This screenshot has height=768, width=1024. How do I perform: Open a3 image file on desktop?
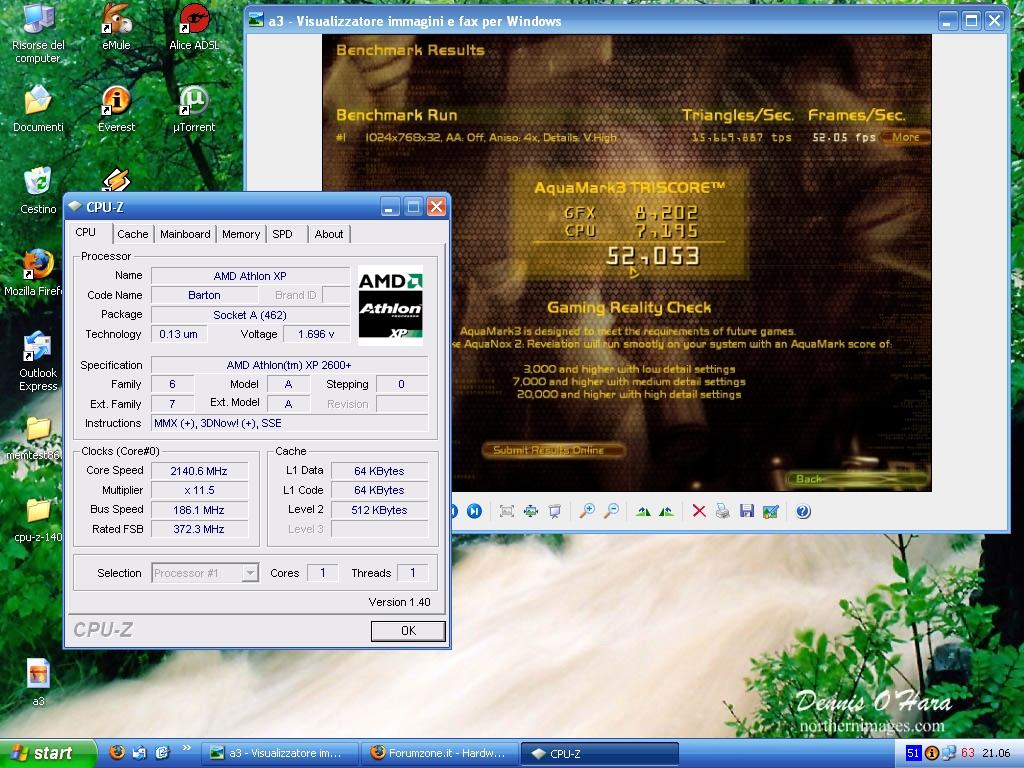(x=38, y=682)
